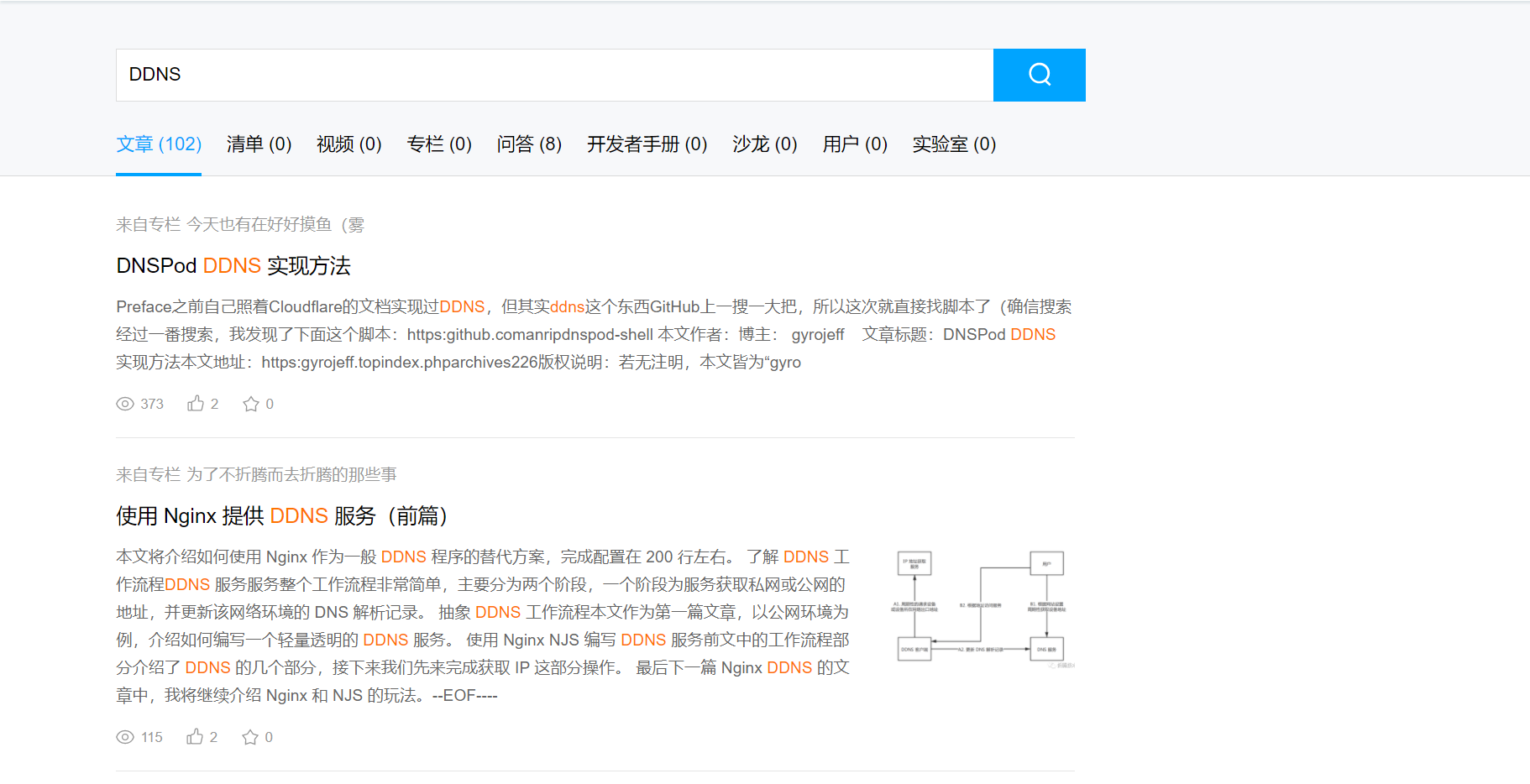Click the view count eye icon on DNSPod article
The image size is (1530, 784).
(x=123, y=404)
